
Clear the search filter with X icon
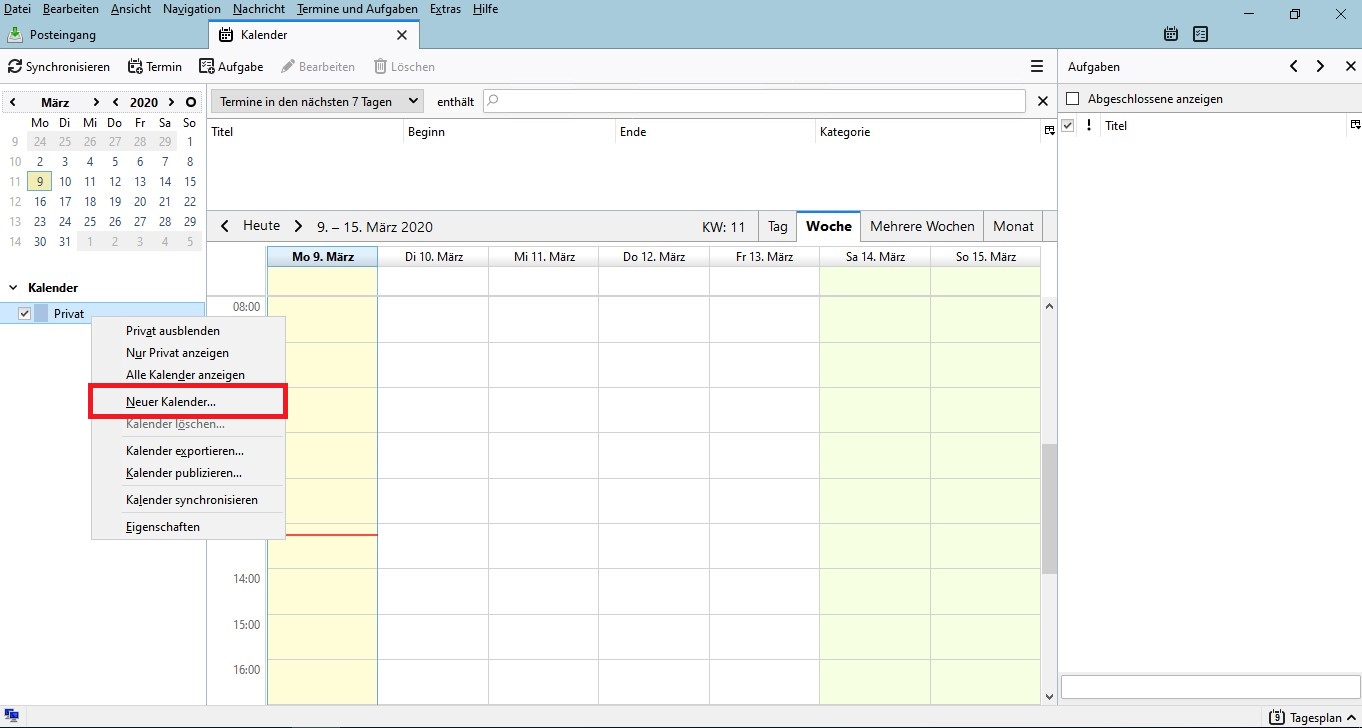[x=1043, y=101]
